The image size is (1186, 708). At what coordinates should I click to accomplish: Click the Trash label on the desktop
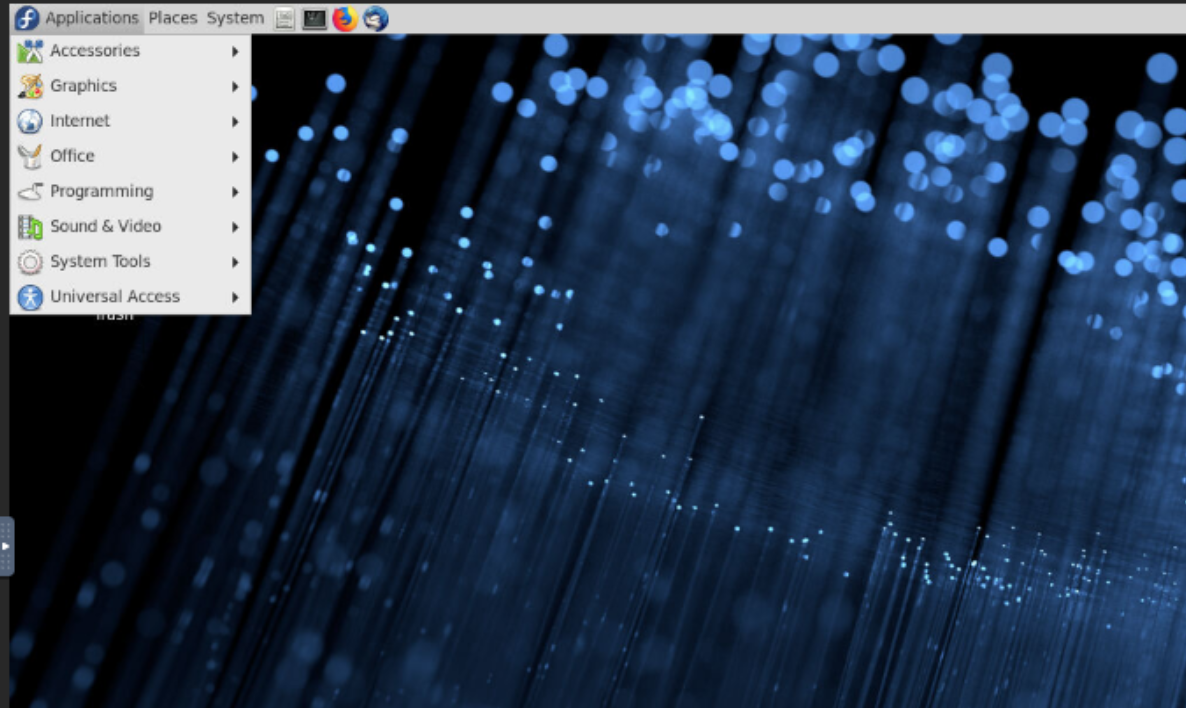pos(114,317)
